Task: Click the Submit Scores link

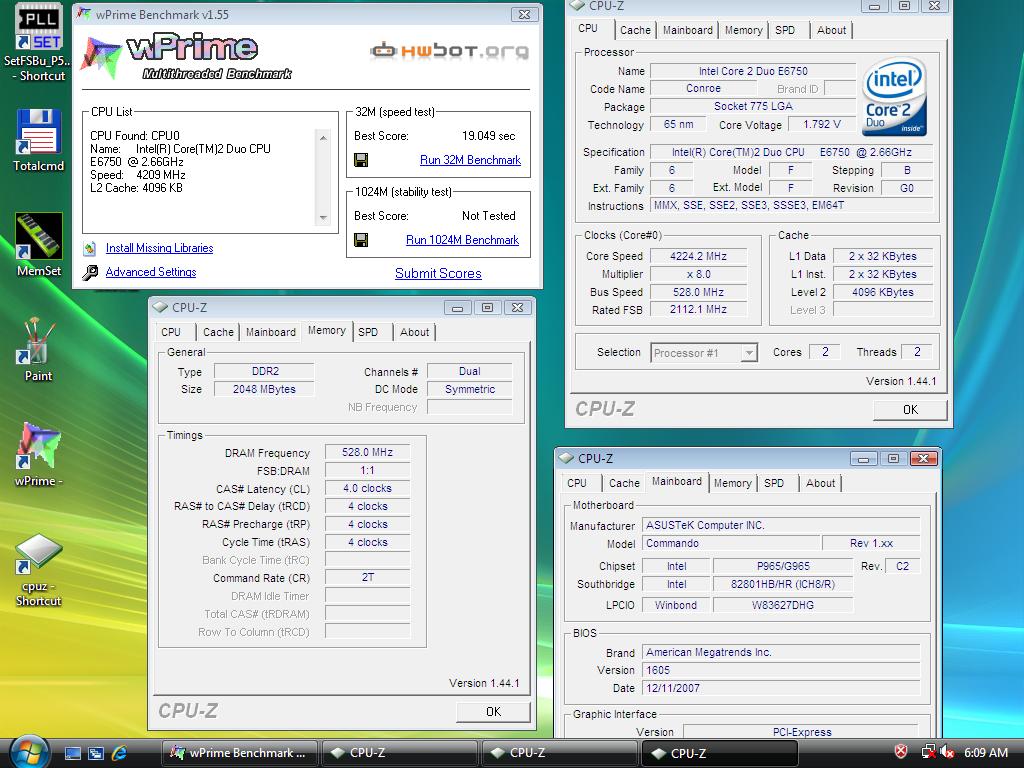Action: pos(438,274)
